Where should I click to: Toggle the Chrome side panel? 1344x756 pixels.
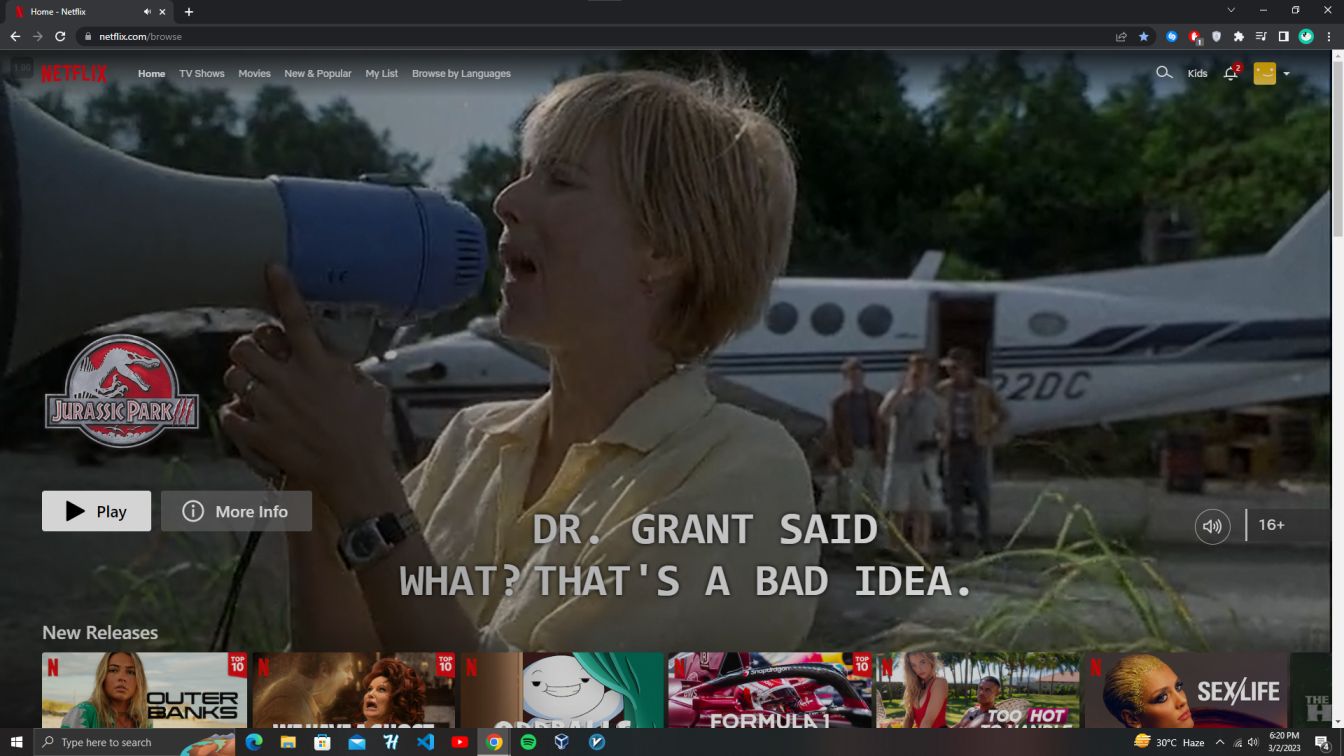tap(1283, 36)
